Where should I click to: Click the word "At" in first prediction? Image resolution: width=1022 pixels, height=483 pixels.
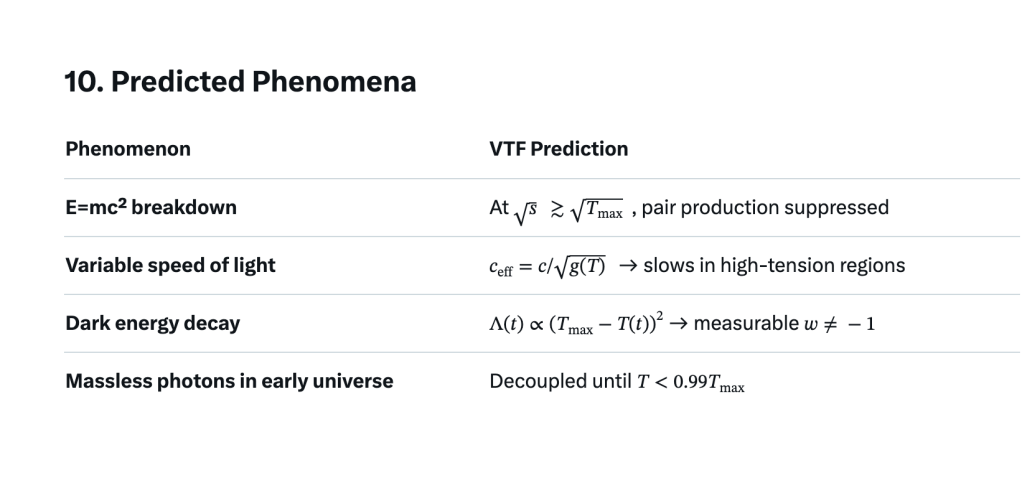pos(499,208)
